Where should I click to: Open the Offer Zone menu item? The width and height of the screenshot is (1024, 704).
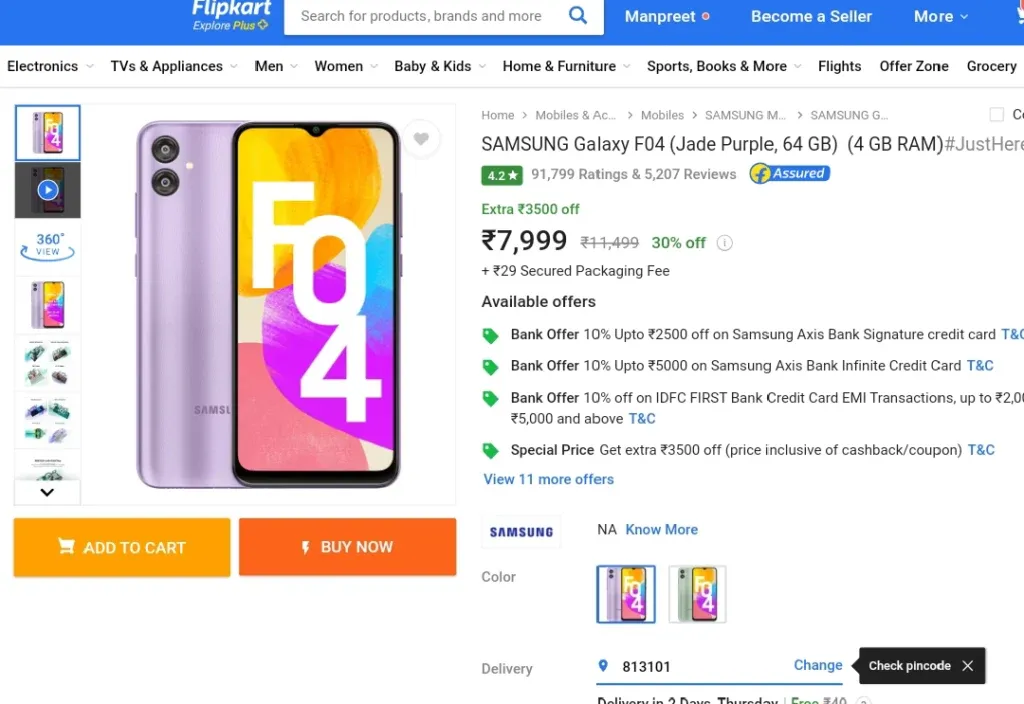click(914, 66)
